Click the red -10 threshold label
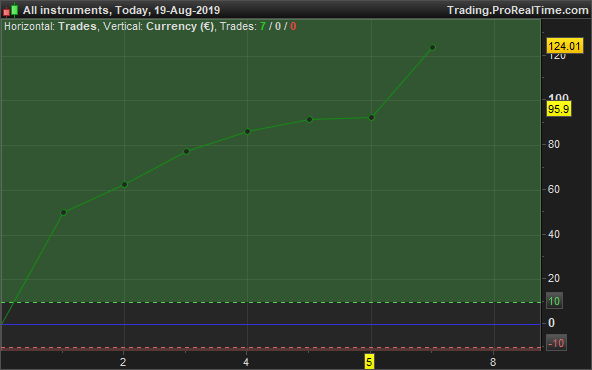This screenshot has width=592, height=370. click(x=556, y=343)
